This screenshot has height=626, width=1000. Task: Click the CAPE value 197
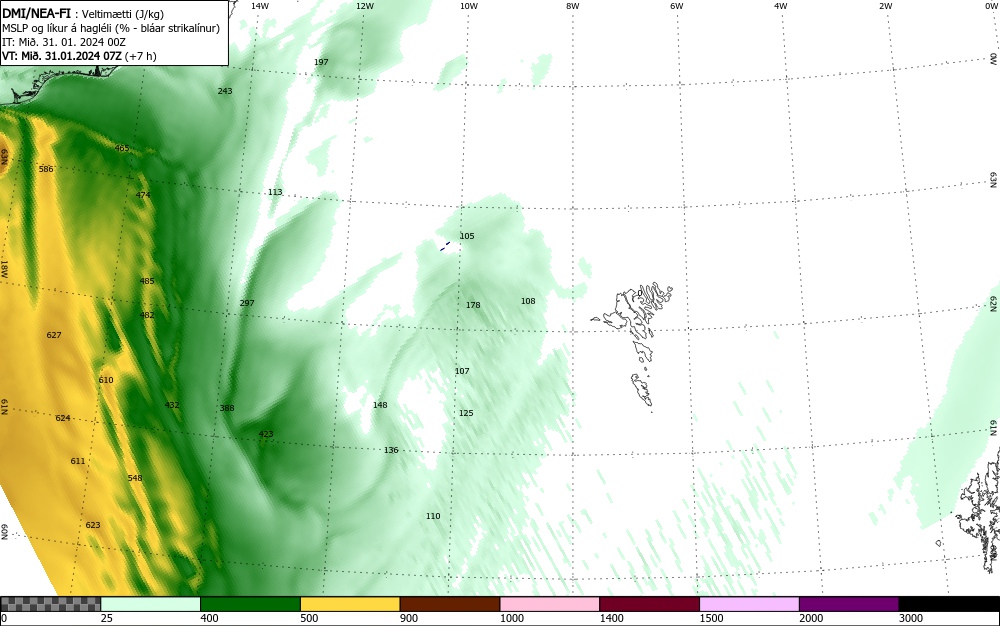321,62
